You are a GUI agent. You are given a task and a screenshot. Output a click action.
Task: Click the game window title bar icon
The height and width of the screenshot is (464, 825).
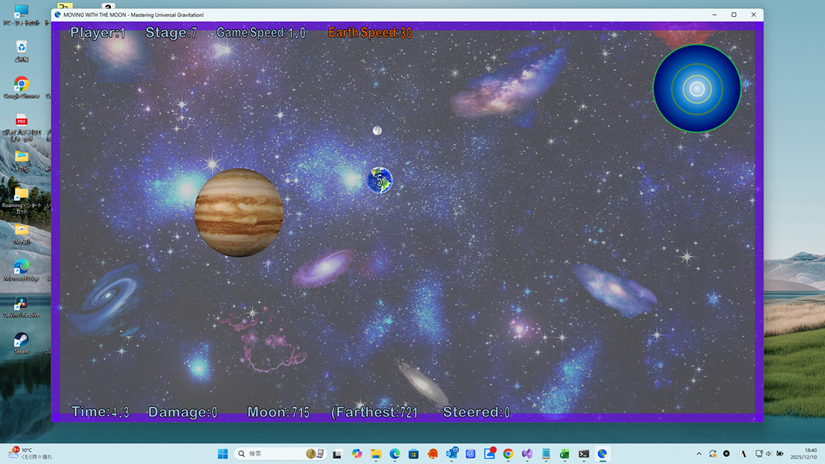[x=57, y=15]
